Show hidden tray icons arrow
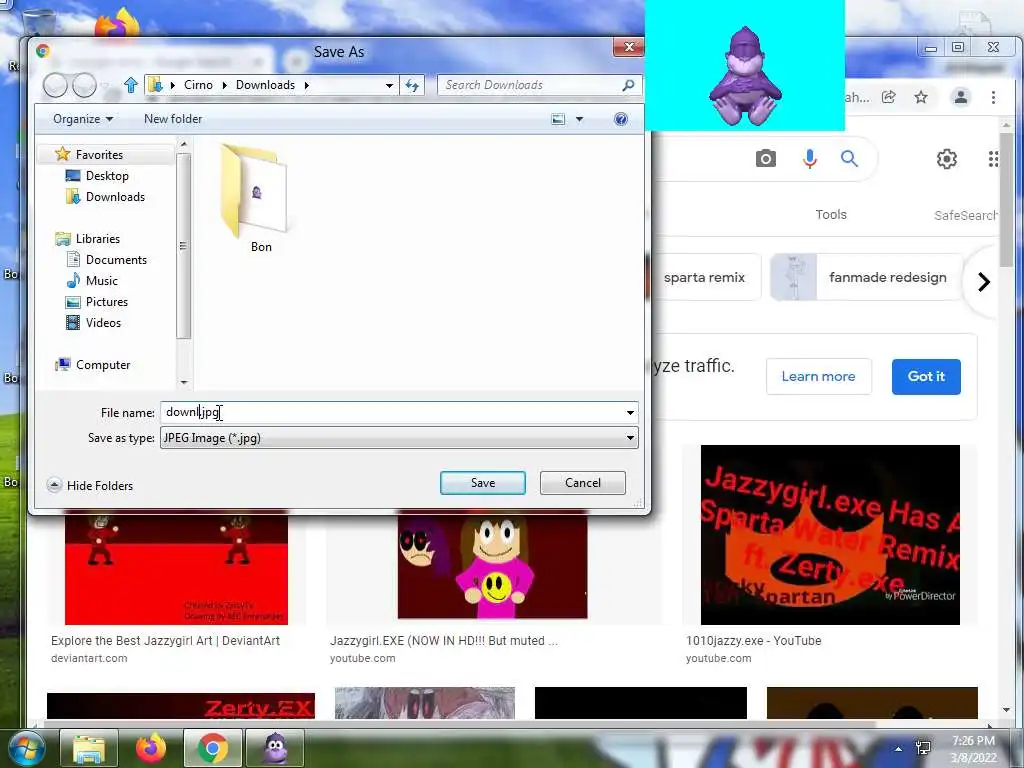The height and width of the screenshot is (768, 1024). pos(899,748)
